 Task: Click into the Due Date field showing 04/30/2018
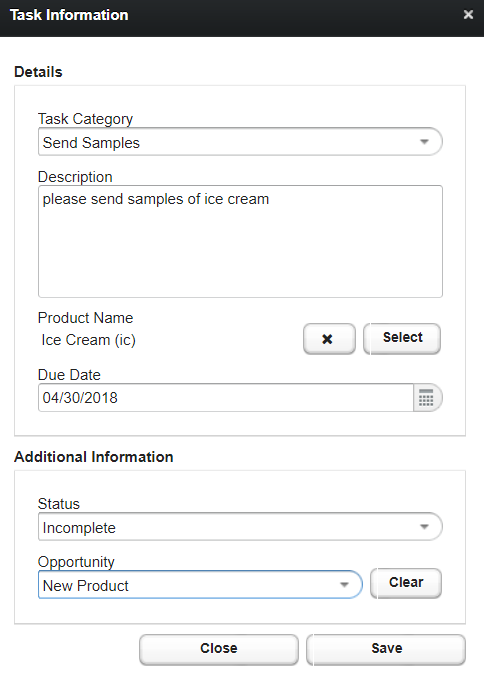(226, 398)
